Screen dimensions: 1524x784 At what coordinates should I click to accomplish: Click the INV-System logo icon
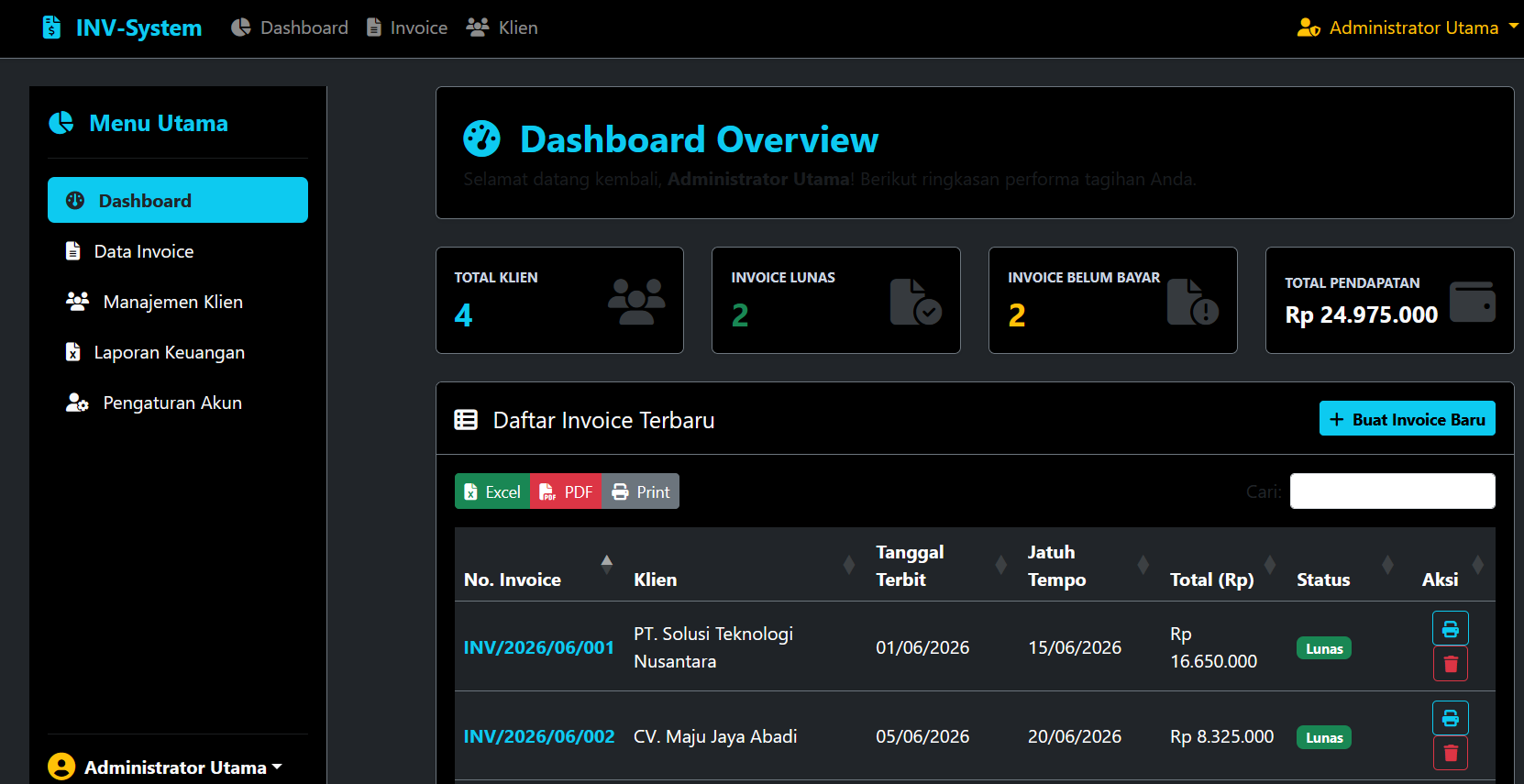(52, 28)
